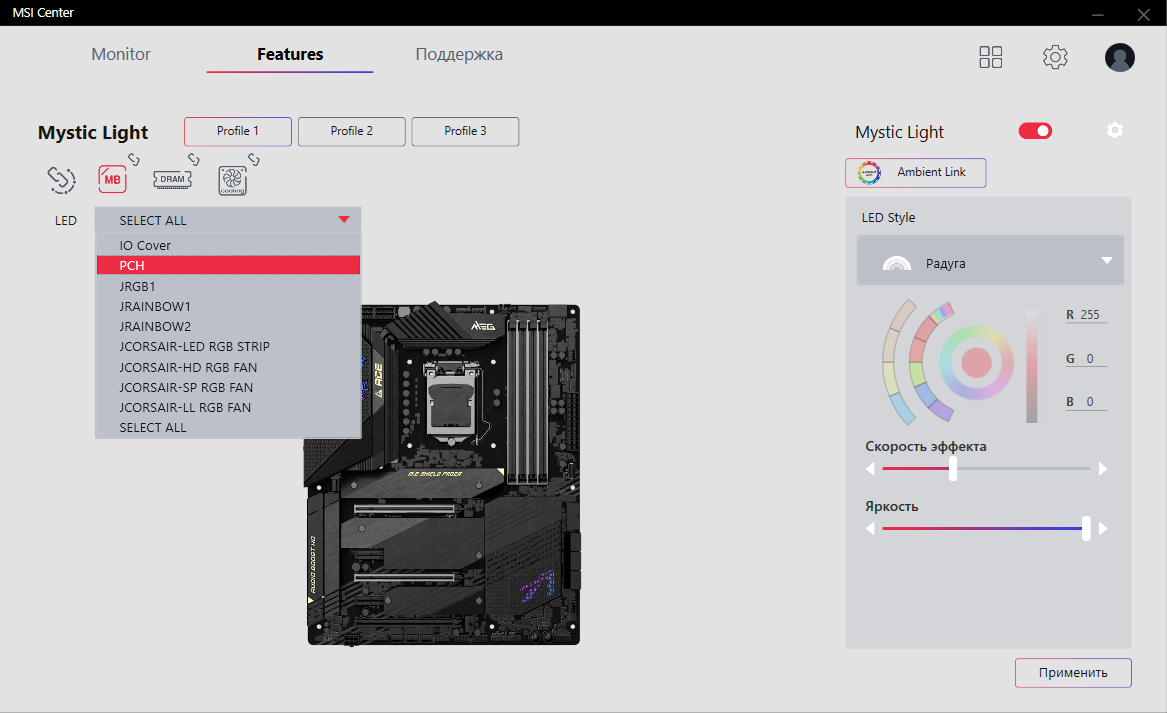Screen dimensions: 1167x713
Task: Select Profile 1
Action: point(238,131)
